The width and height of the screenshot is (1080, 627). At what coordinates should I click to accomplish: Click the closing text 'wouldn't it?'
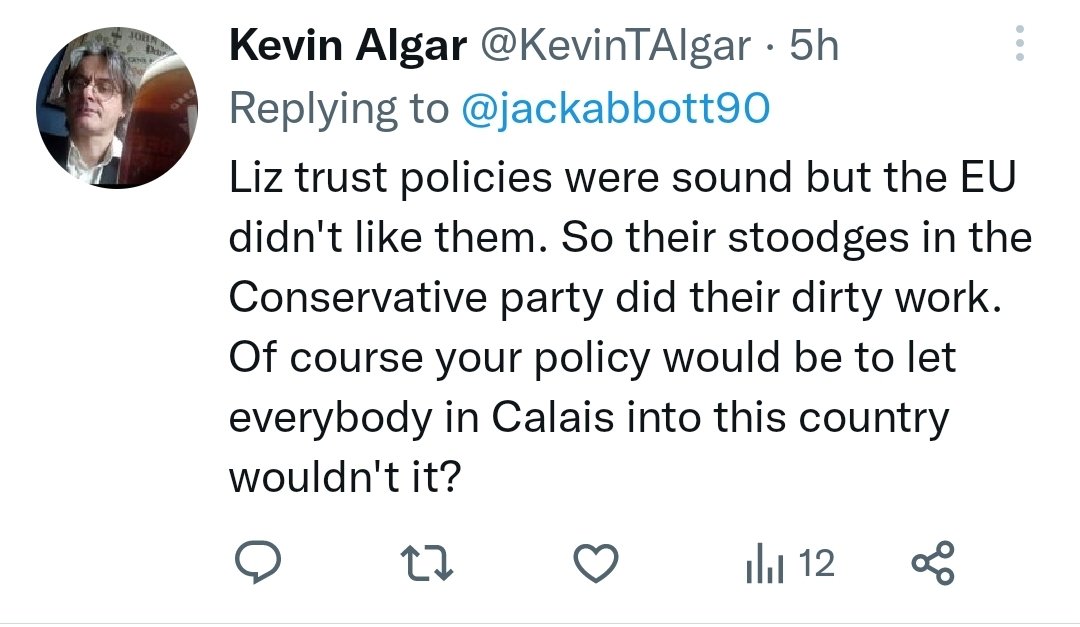343,478
